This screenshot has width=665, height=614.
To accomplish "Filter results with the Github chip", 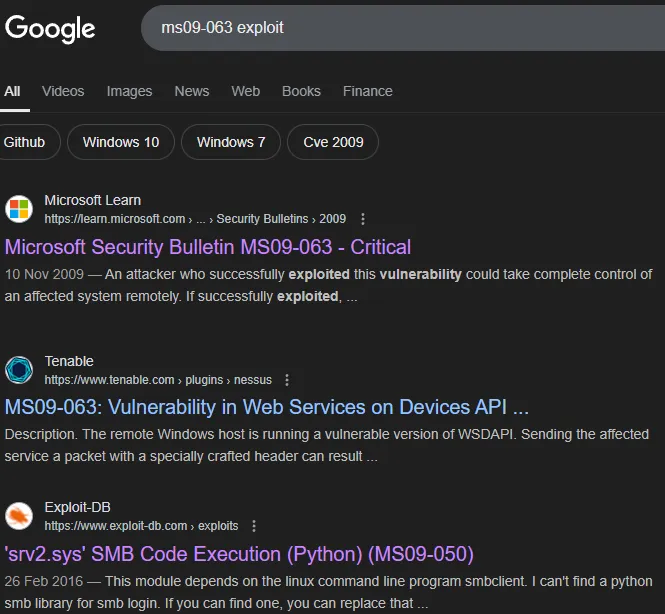I will coord(29,142).
